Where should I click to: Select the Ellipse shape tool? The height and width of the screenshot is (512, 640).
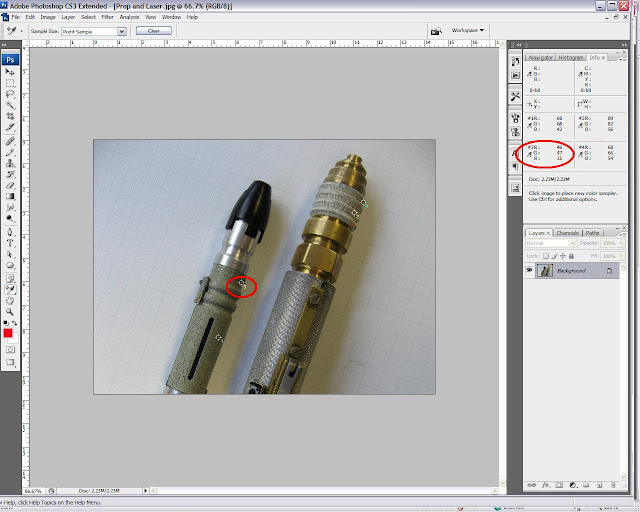pos(10,265)
